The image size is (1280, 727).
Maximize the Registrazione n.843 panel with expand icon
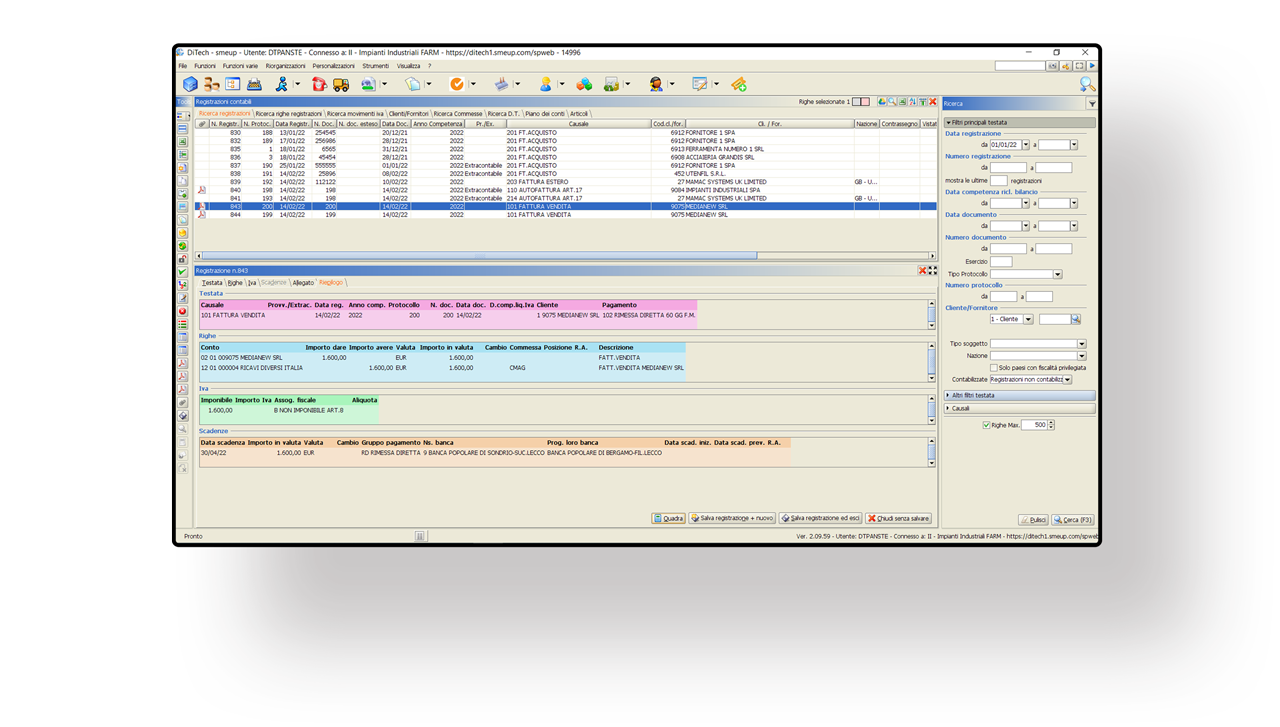pos(933,271)
